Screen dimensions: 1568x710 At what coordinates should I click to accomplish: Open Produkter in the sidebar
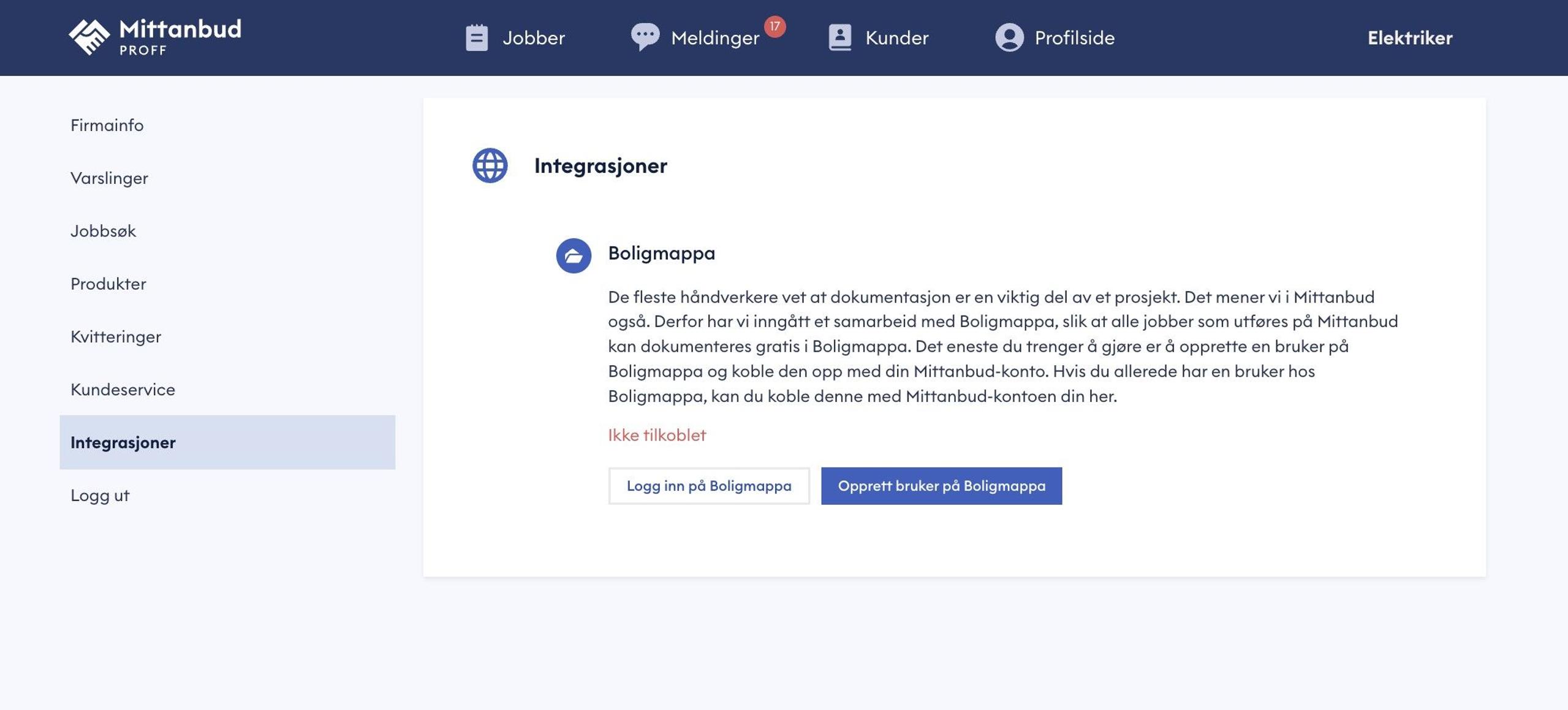pyautogui.click(x=108, y=284)
